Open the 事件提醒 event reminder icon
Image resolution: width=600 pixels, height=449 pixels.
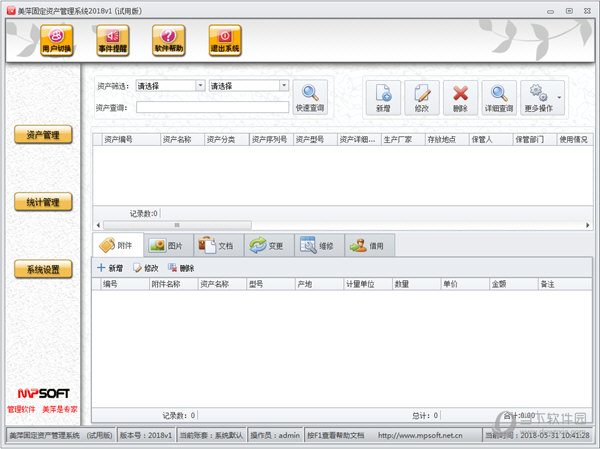(112, 40)
